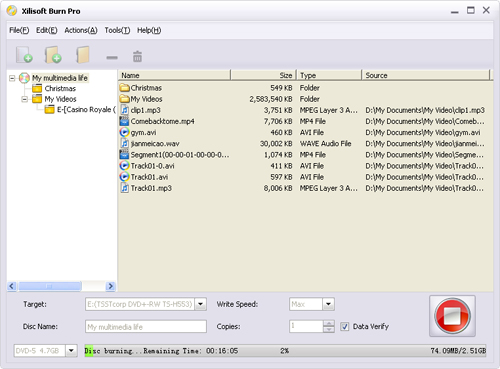
Task: Click the tree scrollbar right arrow
Action: pyautogui.click(x=110, y=286)
